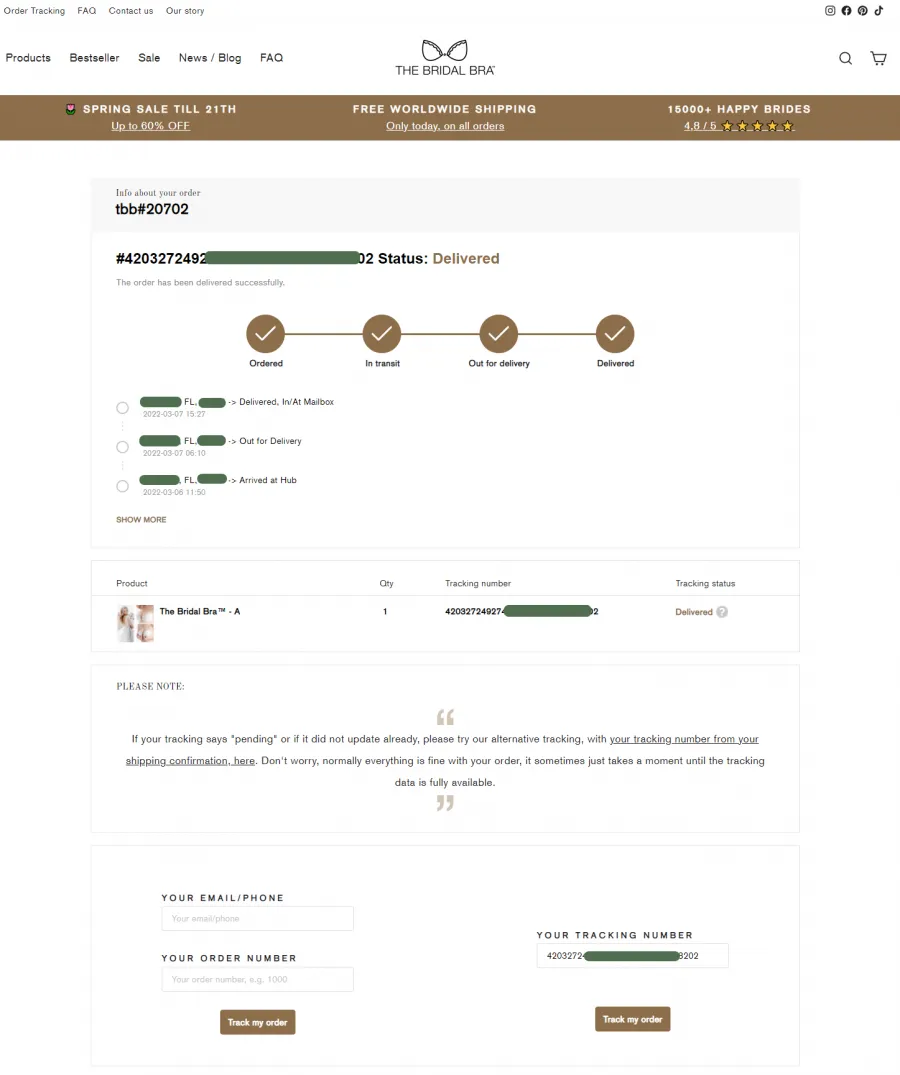The height and width of the screenshot is (1075, 900).
Task: Open the Pinterest profile icon
Action: click(x=862, y=10)
